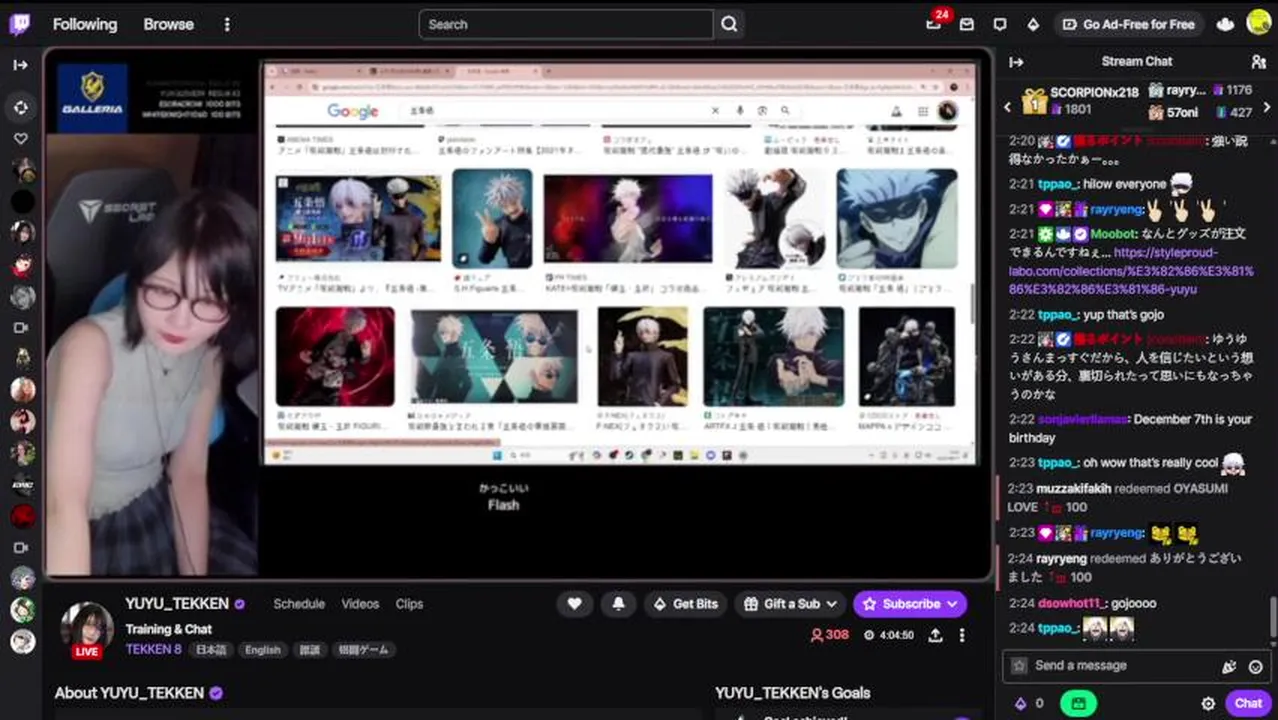The width and height of the screenshot is (1278, 720).
Task: Click the Go Ad-Free for Free button
Action: pos(1129,24)
